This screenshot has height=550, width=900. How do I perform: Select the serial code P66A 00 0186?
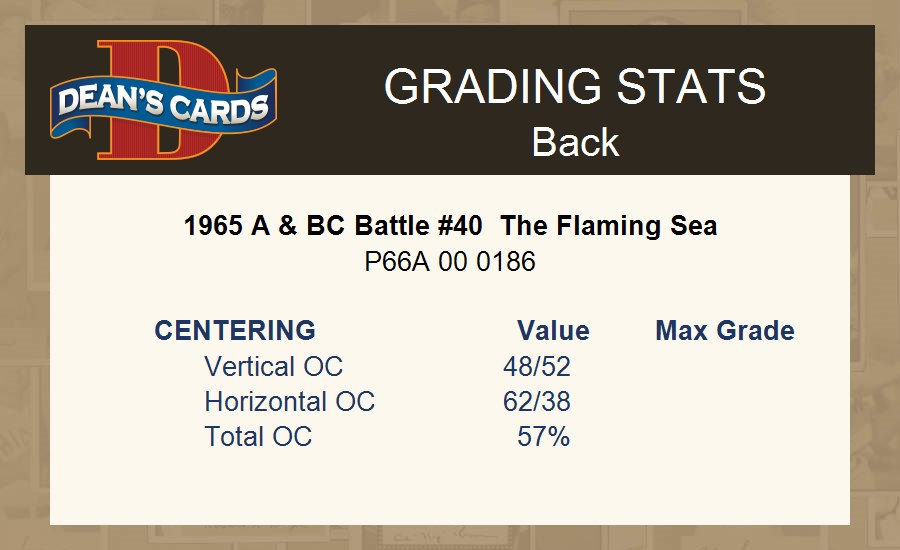450,262
